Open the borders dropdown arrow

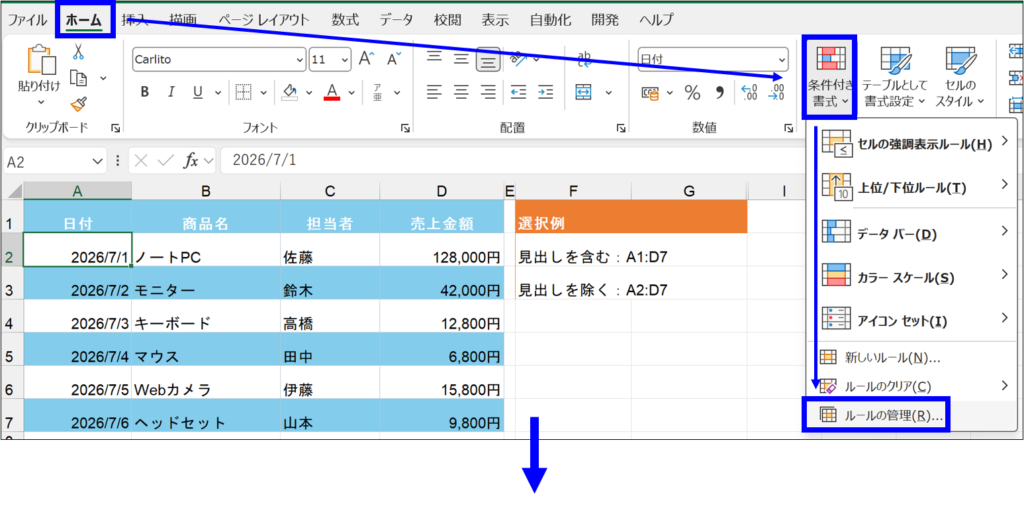coord(262,92)
